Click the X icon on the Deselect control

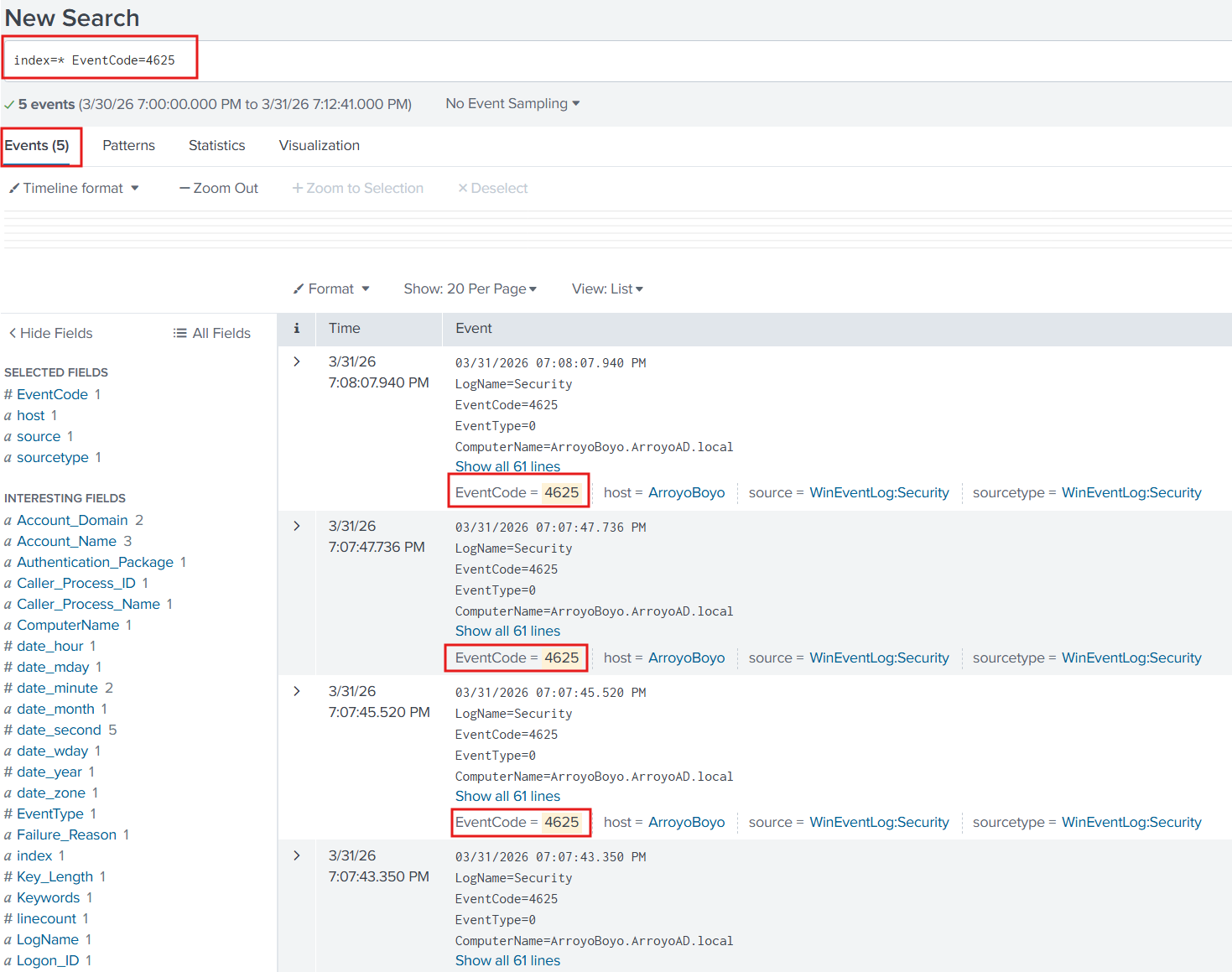[x=464, y=188]
